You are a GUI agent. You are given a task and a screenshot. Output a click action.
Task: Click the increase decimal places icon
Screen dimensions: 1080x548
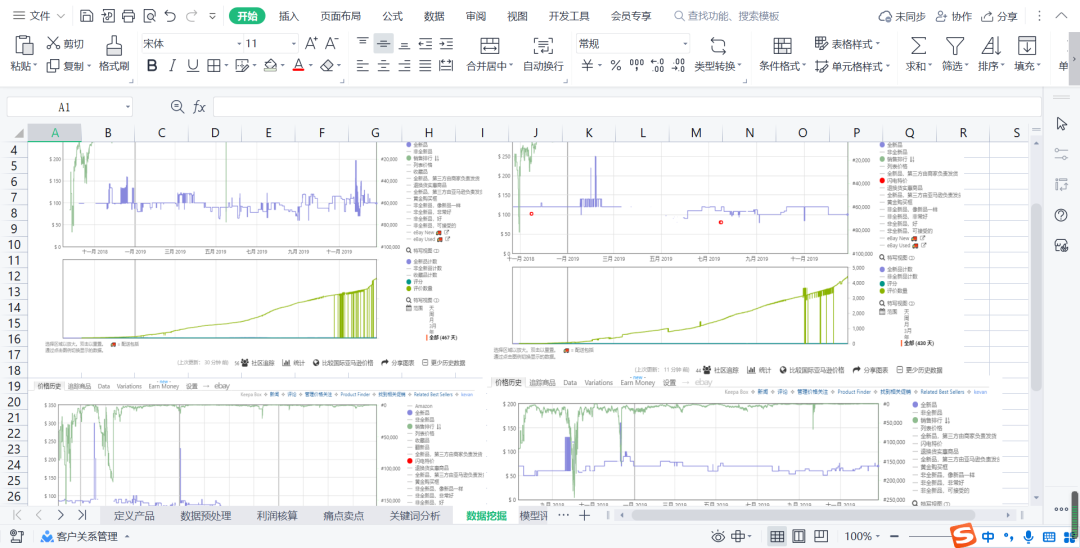point(658,66)
